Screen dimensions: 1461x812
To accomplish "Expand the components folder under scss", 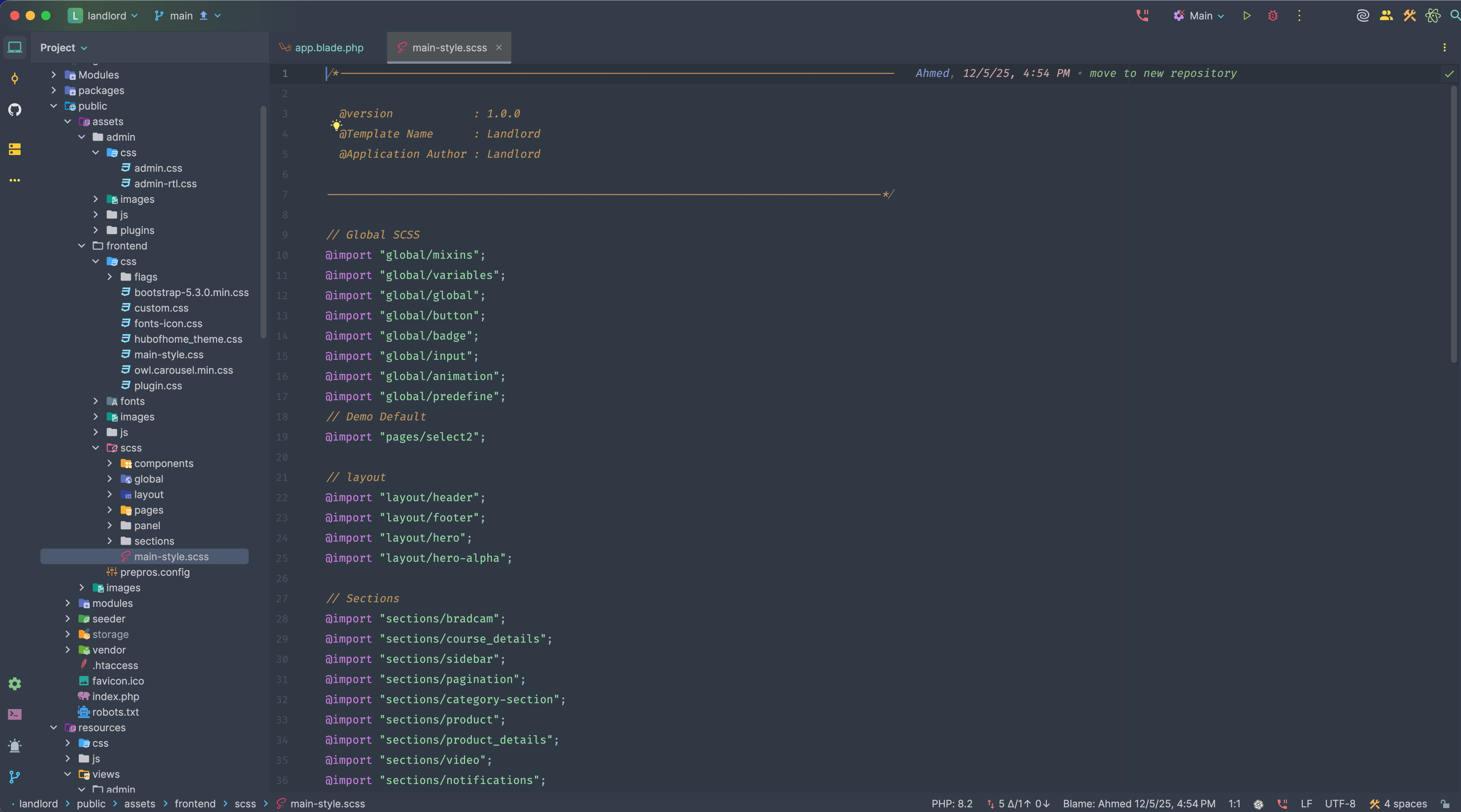I will click(x=110, y=463).
